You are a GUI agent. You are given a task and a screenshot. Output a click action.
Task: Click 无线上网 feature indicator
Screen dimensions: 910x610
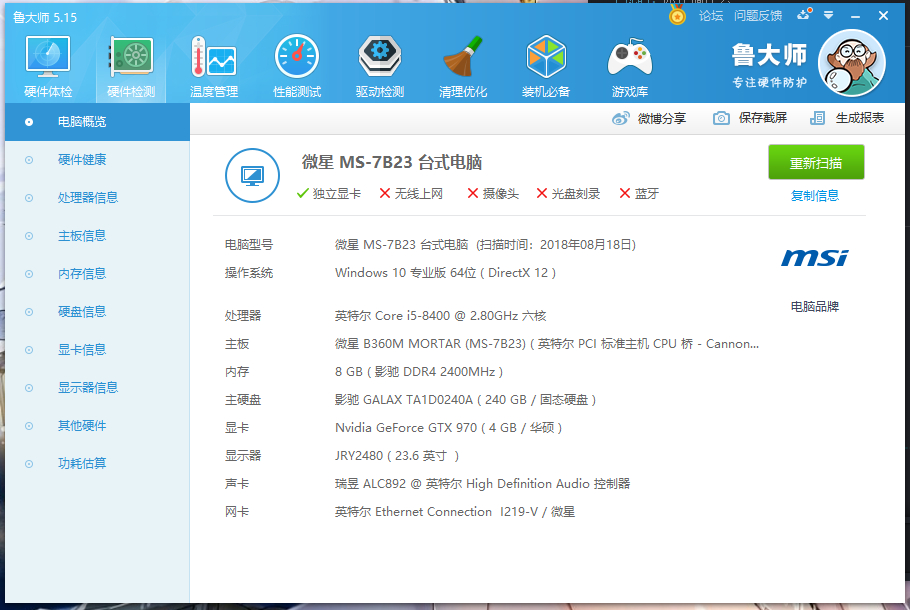411,194
